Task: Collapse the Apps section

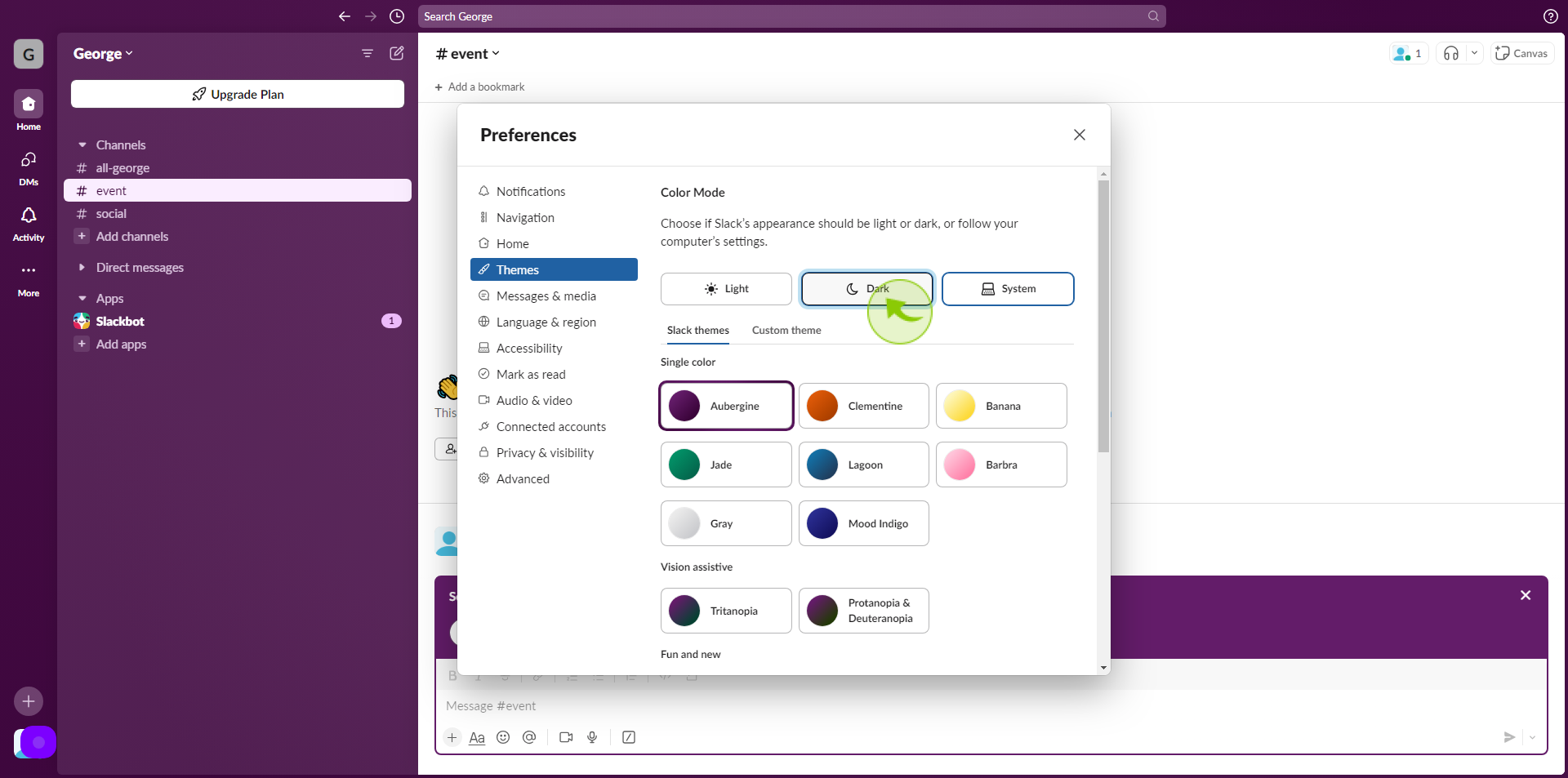Action: click(x=82, y=299)
